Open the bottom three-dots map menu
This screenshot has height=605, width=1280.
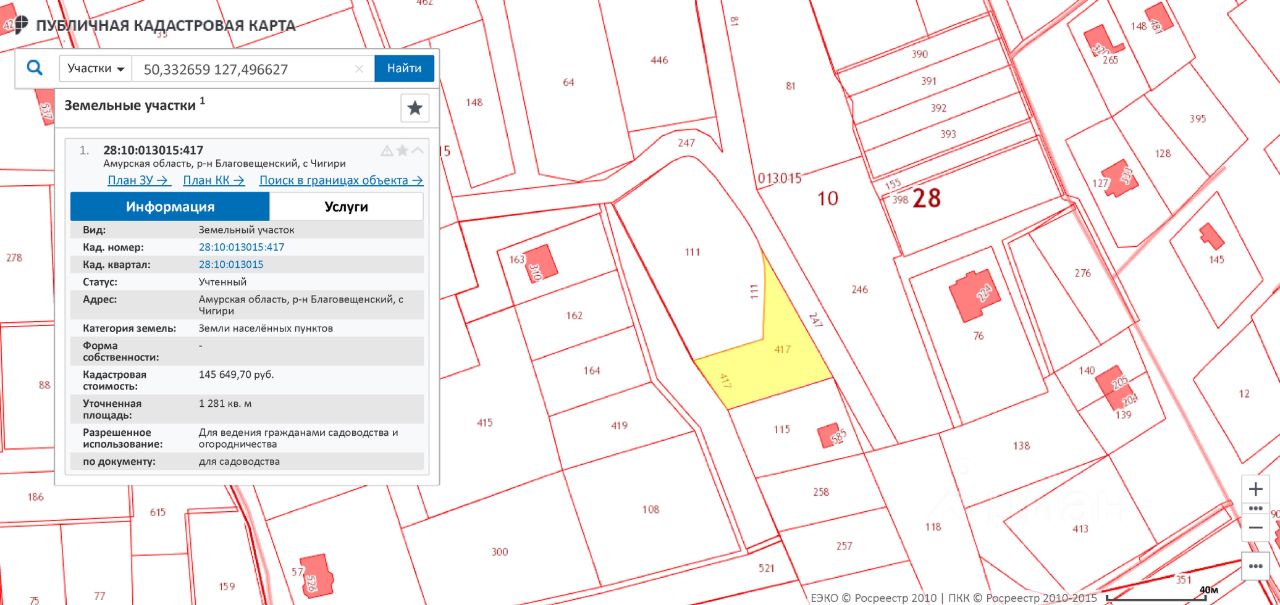pyautogui.click(x=1256, y=565)
